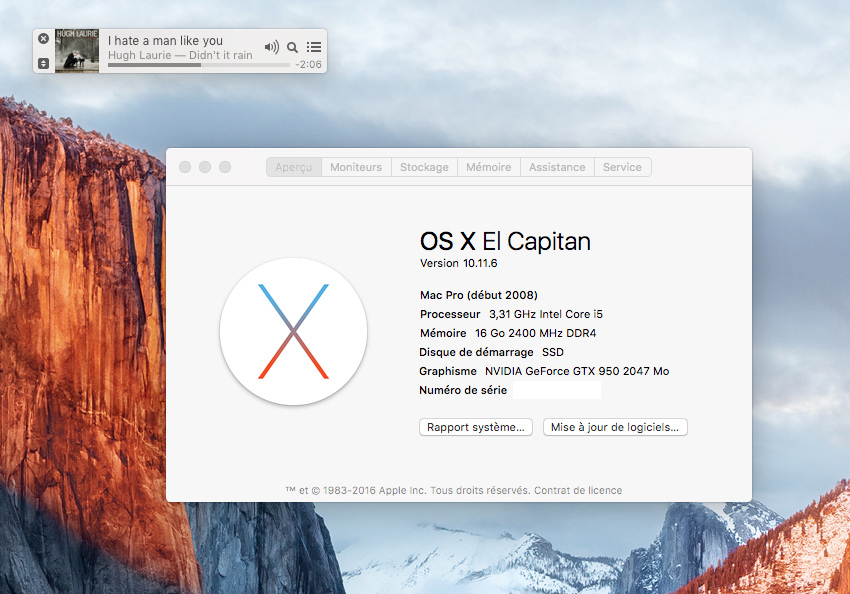Click the song title 'I hate a man like you'
The height and width of the screenshot is (594, 850).
pyautogui.click(x=165, y=41)
